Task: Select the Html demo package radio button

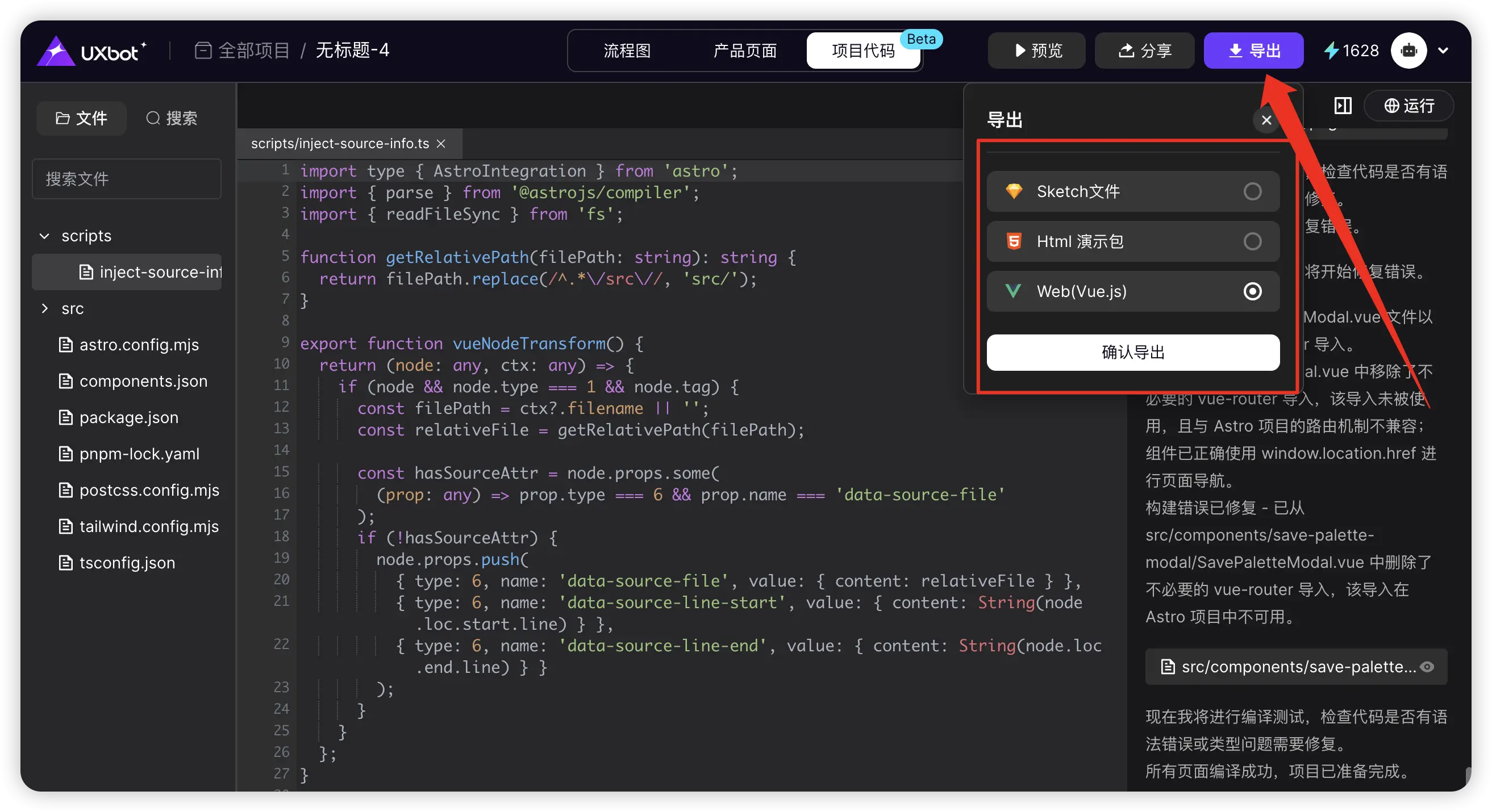Action: click(x=1252, y=241)
